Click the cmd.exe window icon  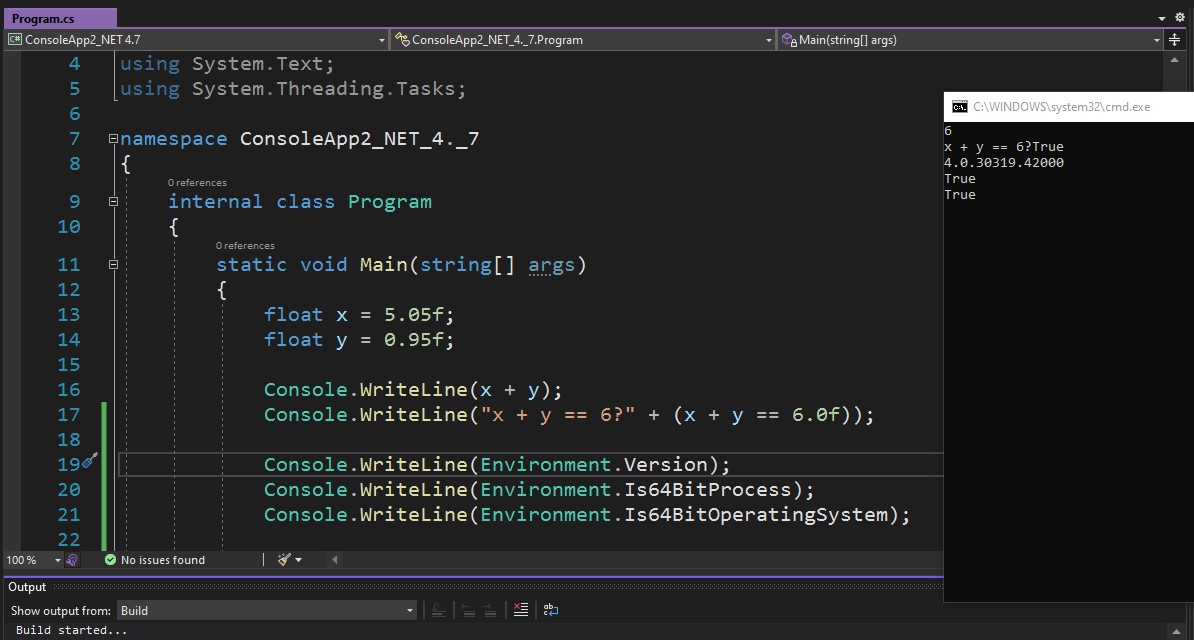[x=959, y=107]
